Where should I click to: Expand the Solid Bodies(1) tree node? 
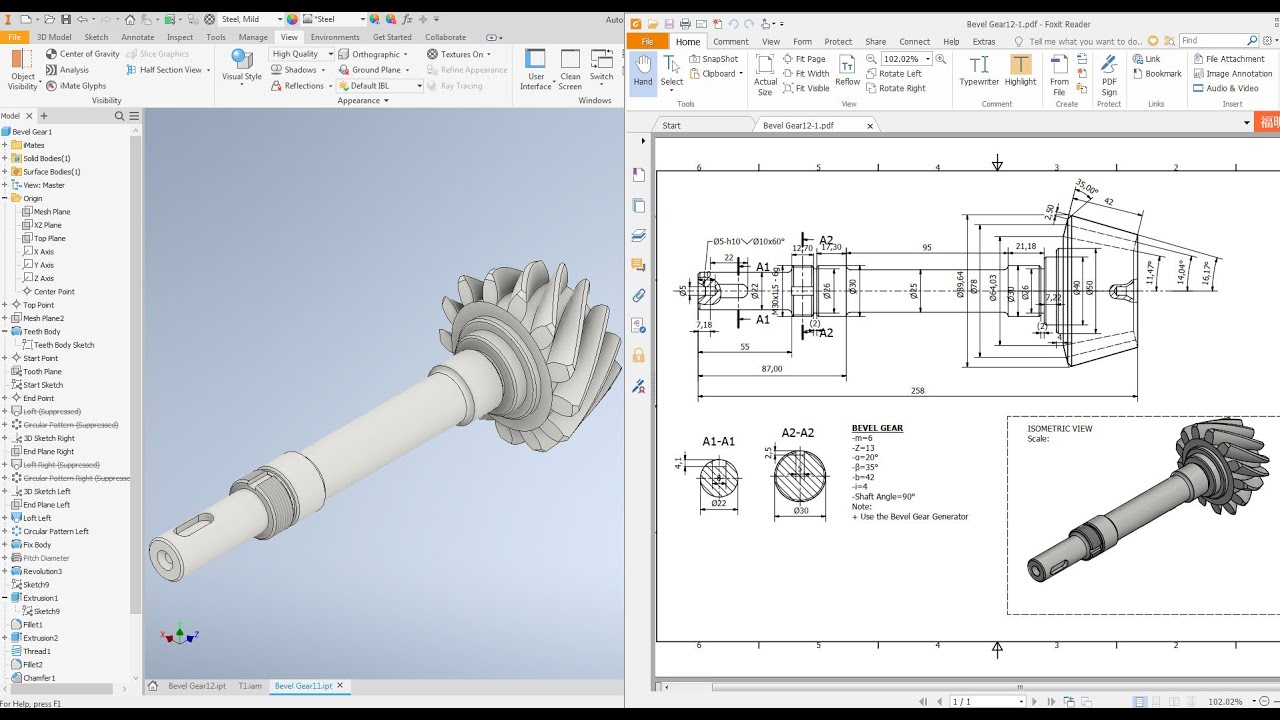coord(5,158)
